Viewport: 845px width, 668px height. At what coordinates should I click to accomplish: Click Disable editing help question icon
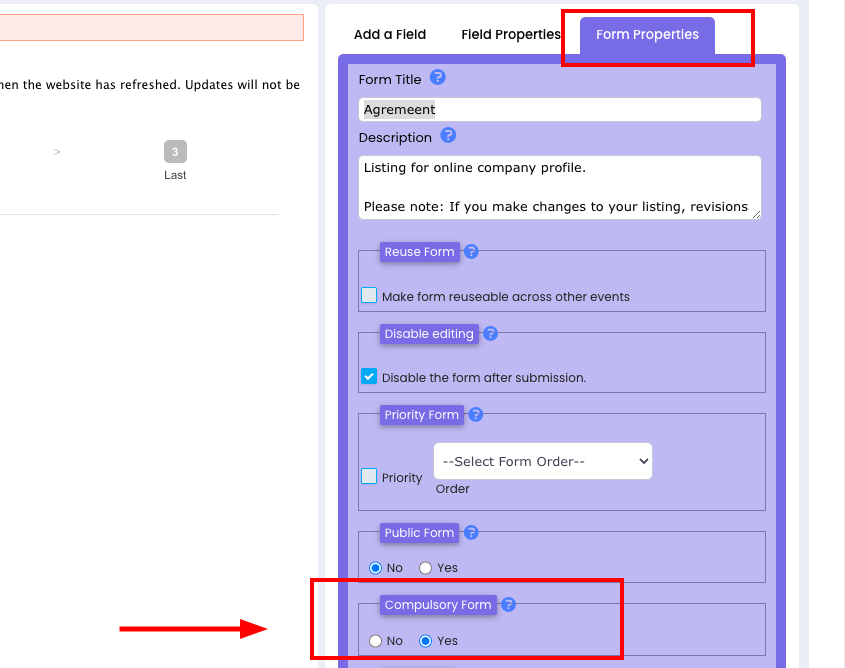click(x=490, y=333)
